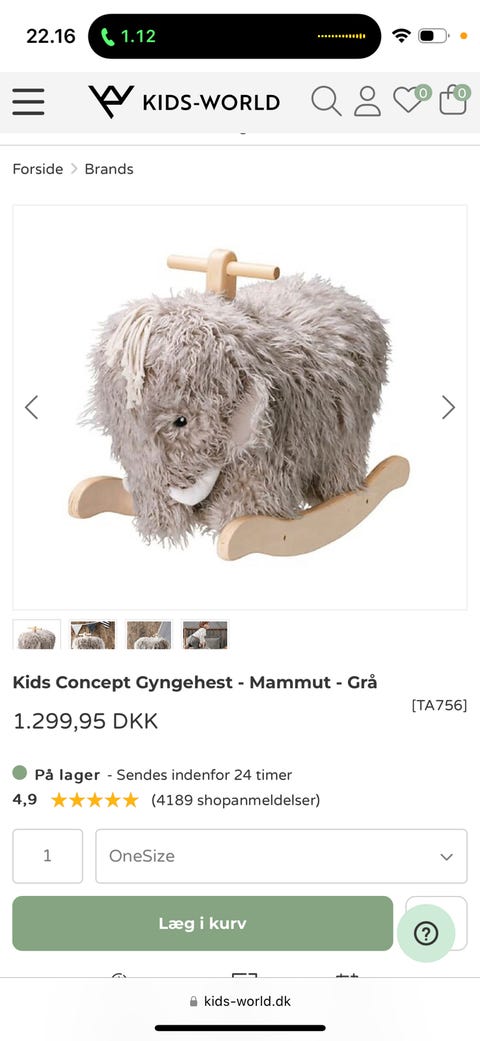Open the search magnifier icon
This screenshot has height=1041, width=480.
326,102
